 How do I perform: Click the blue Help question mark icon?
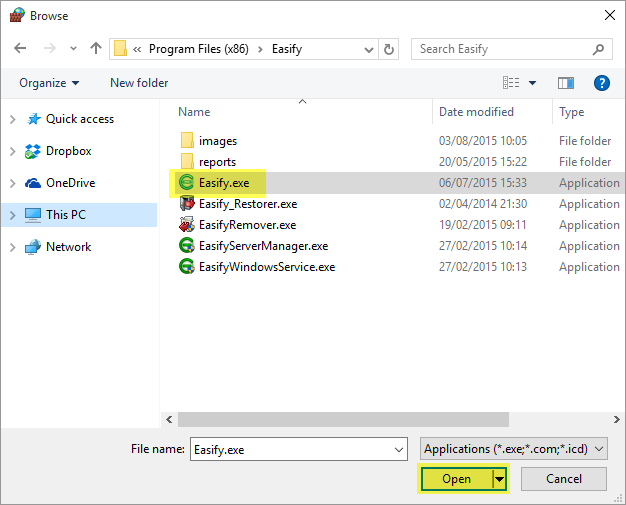pos(602,83)
